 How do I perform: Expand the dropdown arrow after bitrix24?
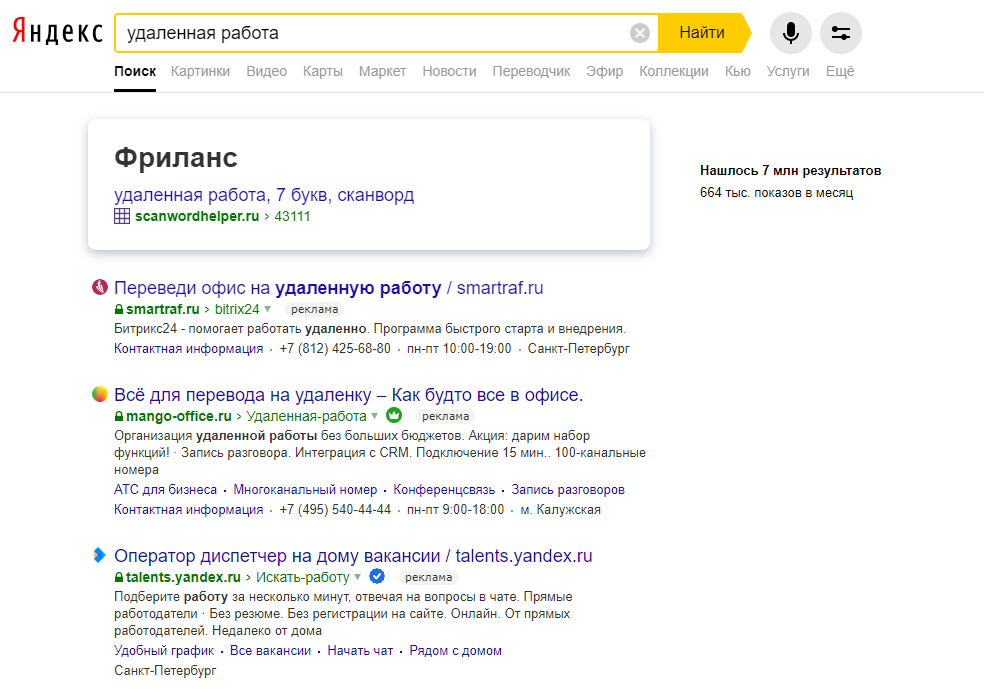point(267,309)
